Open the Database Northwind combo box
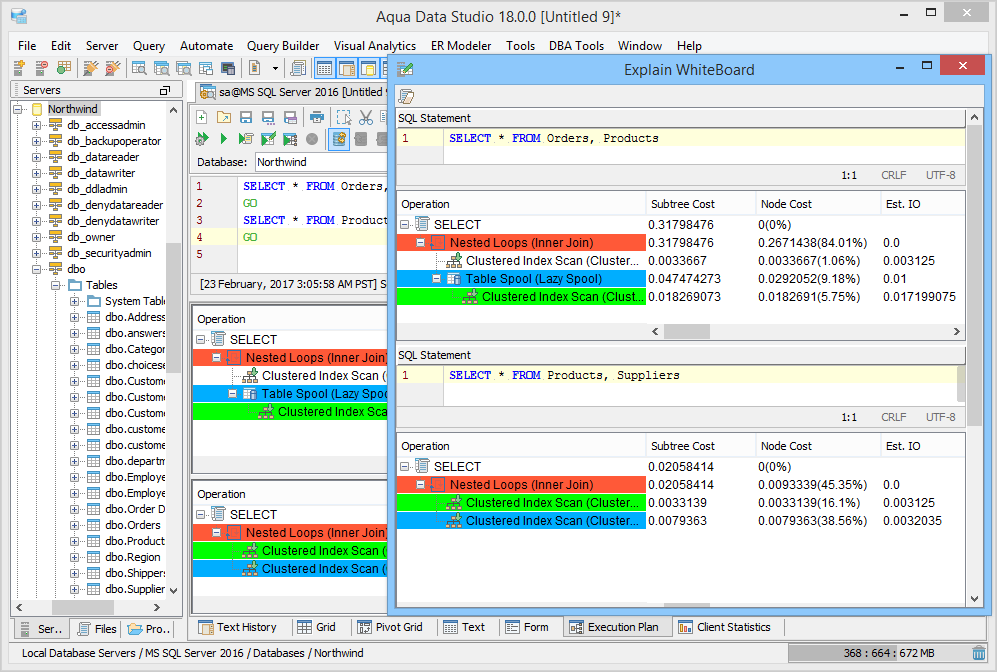Viewport: 997px width, 672px height. 320,162
